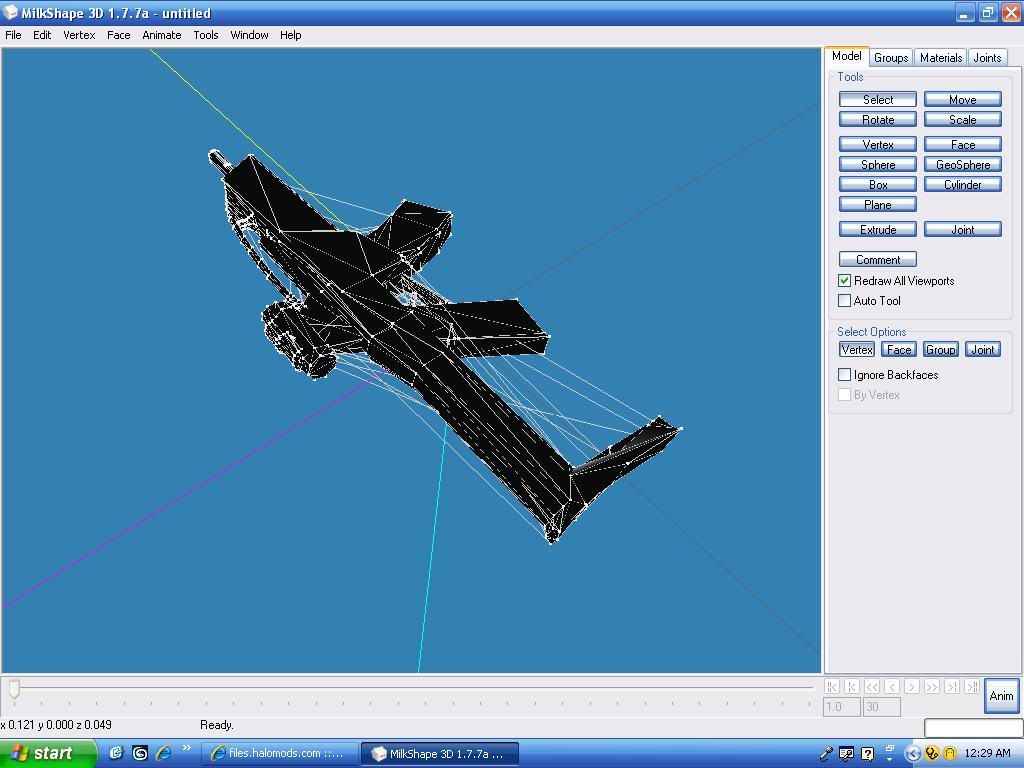Image resolution: width=1024 pixels, height=768 pixels.
Task: Choose the Face creation tool in Tools
Action: coord(963,144)
